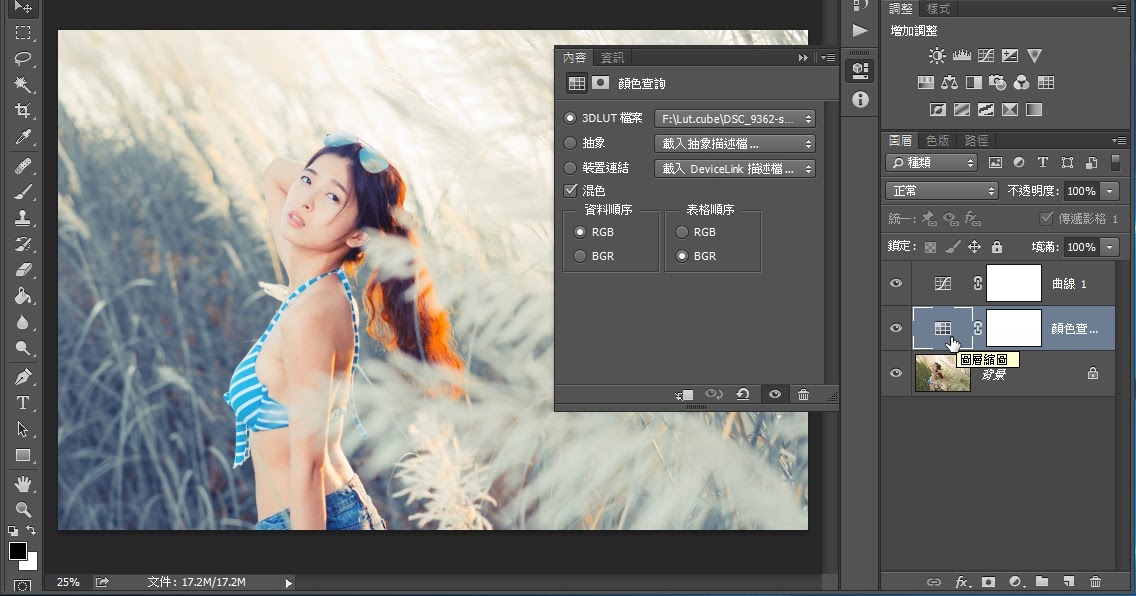
Task: Add a Color Lookup adjustment from panel
Action: point(1046,83)
